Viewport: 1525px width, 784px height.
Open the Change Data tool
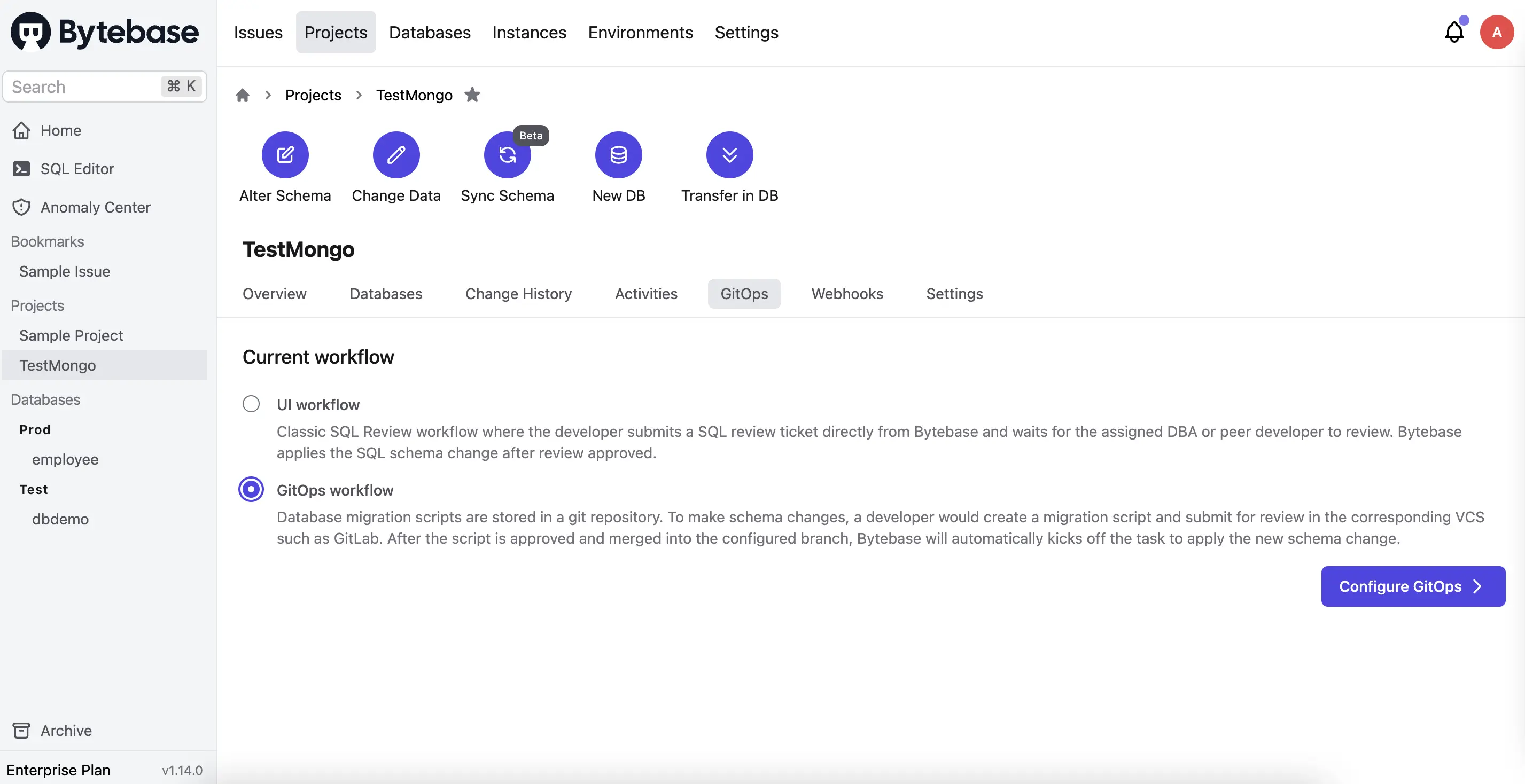(x=395, y=155)
